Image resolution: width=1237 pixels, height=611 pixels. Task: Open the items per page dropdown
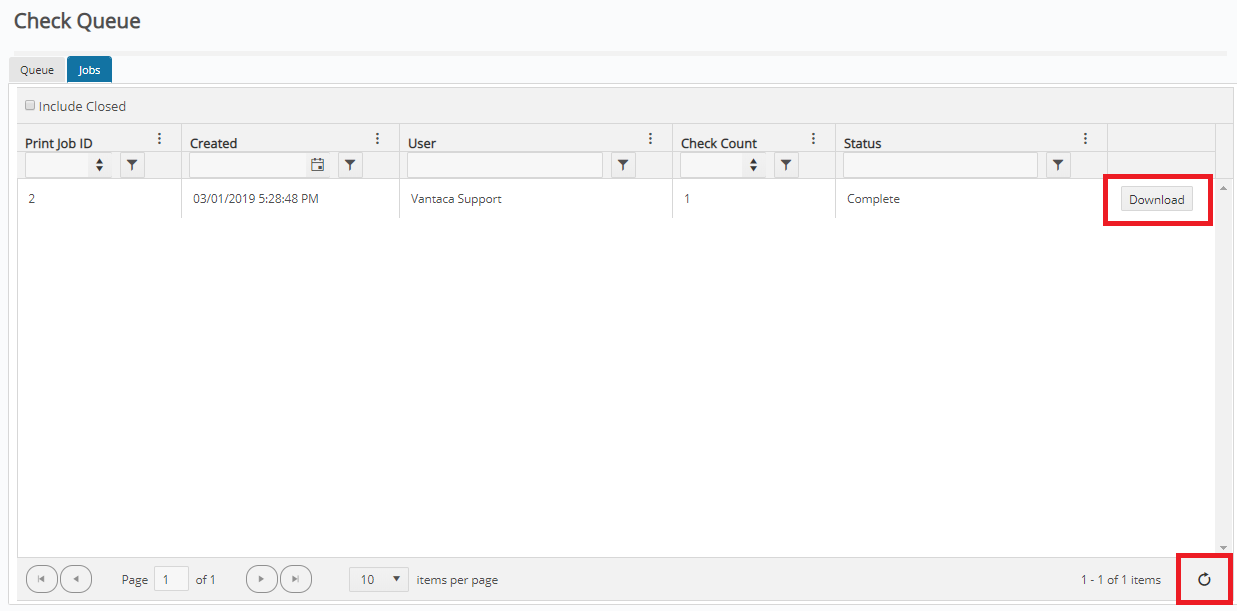379,579
